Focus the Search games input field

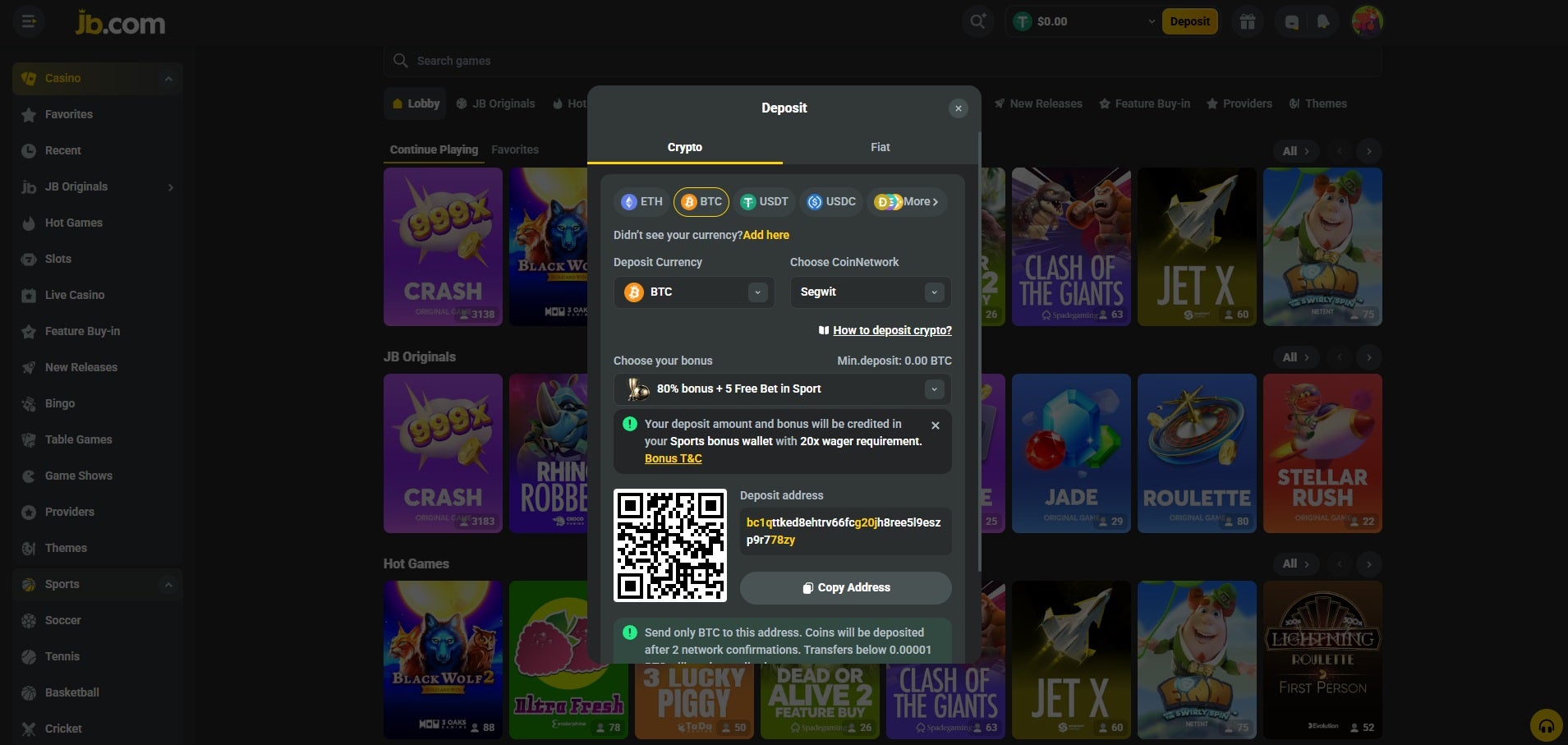coord(881,61)
